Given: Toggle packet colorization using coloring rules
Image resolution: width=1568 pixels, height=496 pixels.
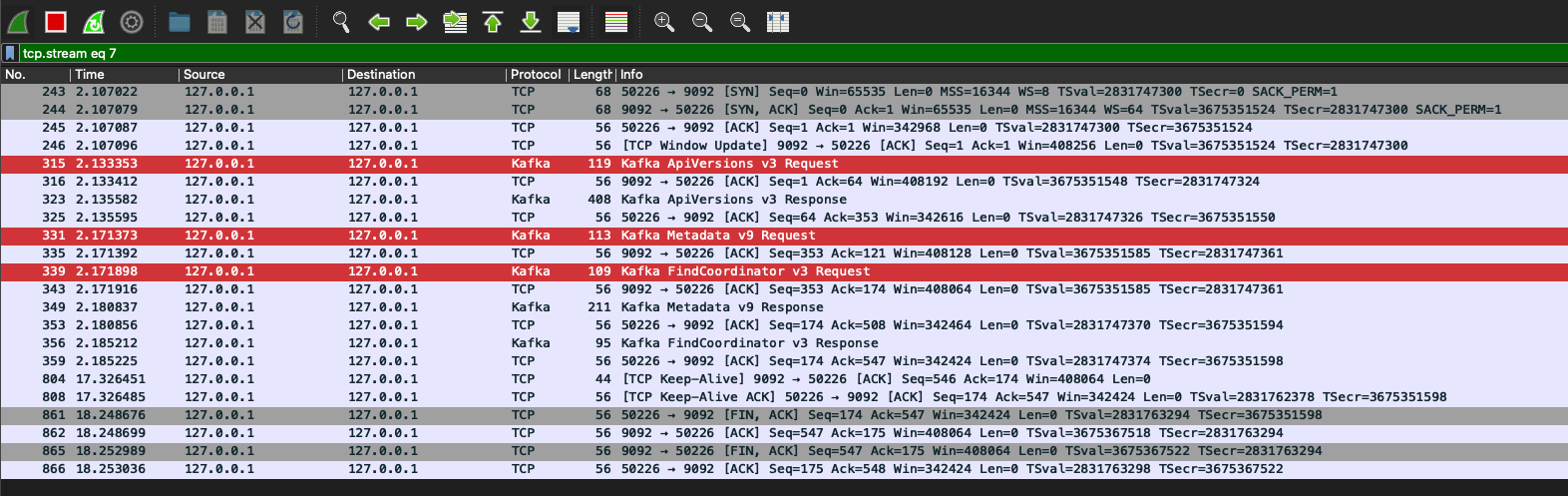Looking at the screenshot, I should tap(616, 22).
